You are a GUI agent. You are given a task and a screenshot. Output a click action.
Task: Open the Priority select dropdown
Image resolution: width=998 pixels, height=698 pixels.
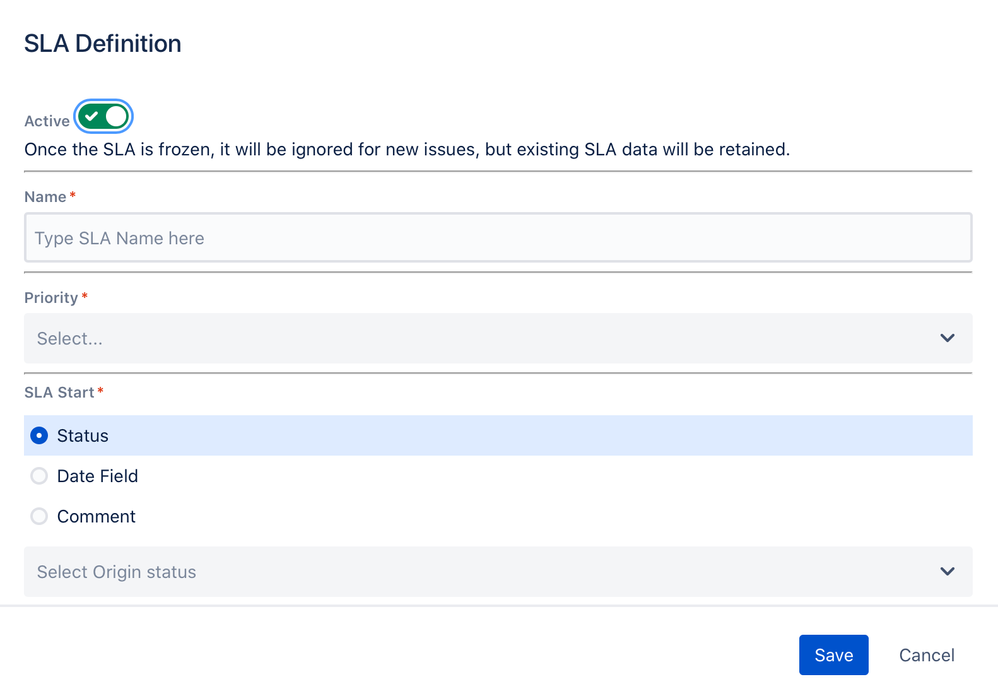(x=480, y=339)
